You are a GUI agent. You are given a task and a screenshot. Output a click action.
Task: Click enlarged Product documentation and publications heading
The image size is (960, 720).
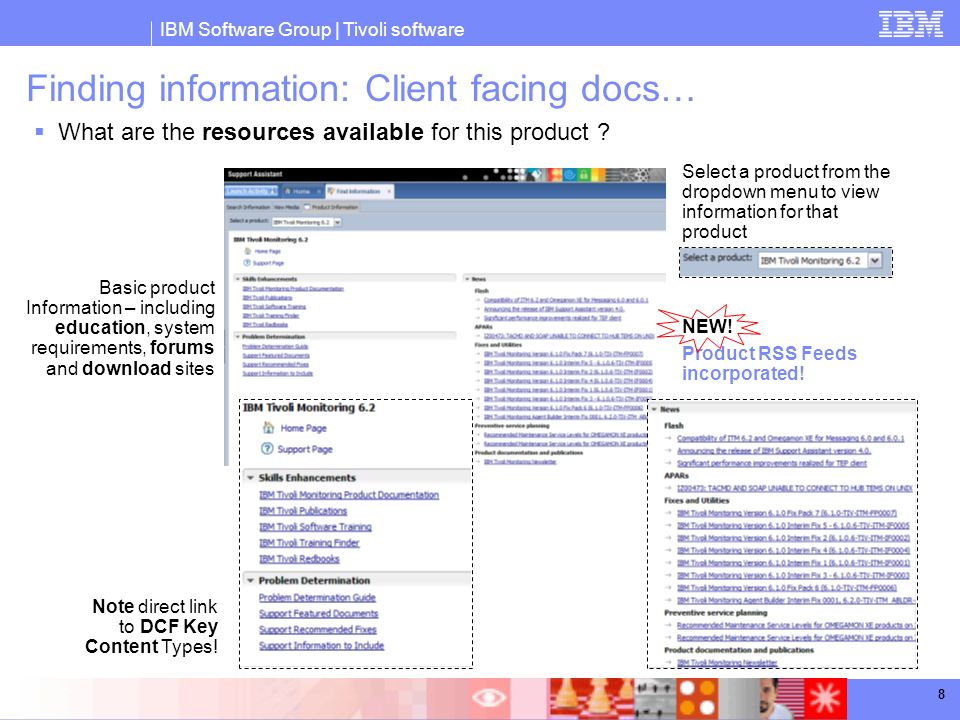click(x=739, y=650)
